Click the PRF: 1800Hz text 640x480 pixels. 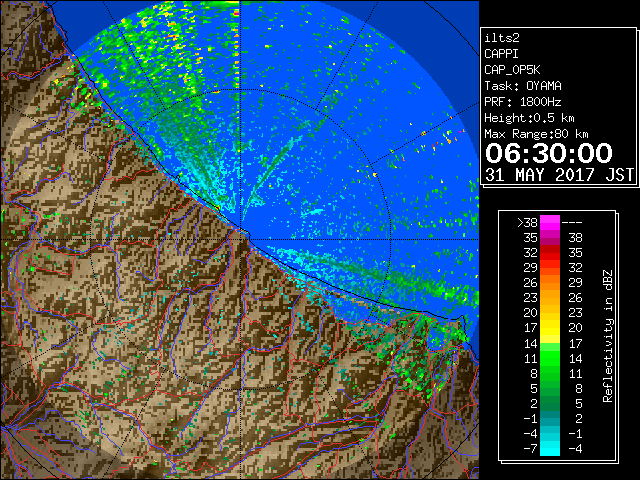pos(523,102)
